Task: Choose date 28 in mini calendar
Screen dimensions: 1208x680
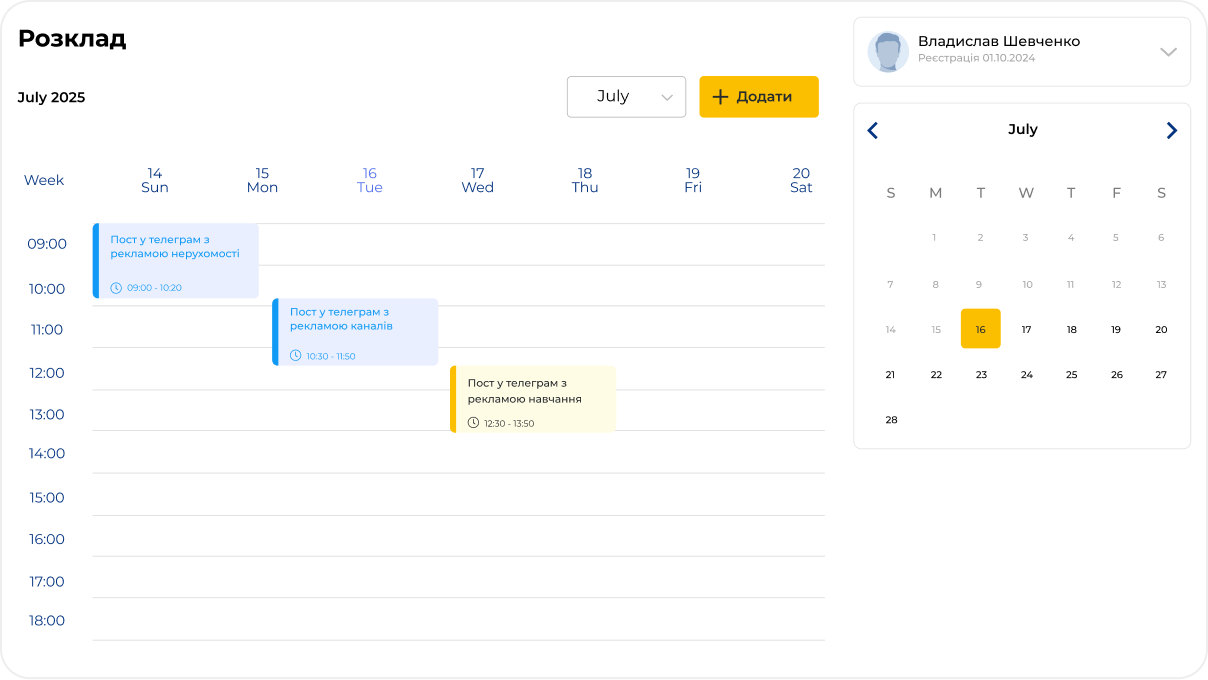Action: (x=891, y=420)
